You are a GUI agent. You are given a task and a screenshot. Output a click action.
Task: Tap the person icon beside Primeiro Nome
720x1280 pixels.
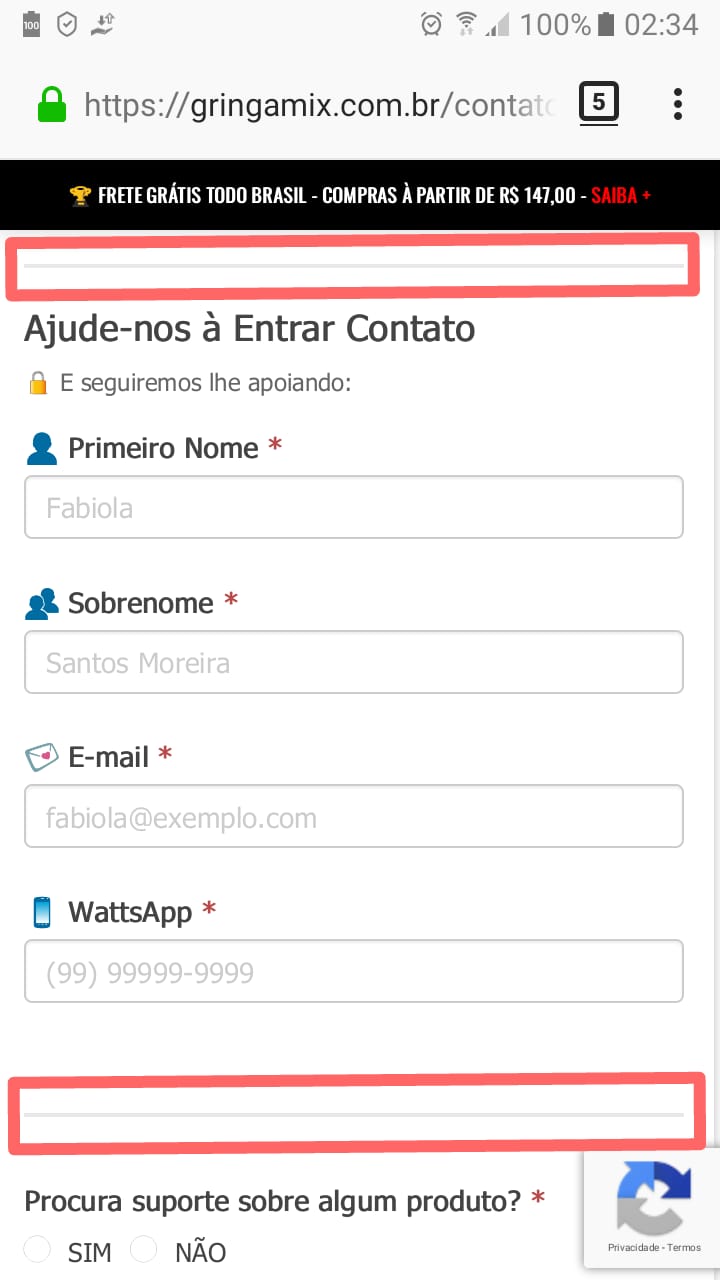(42, 448)
